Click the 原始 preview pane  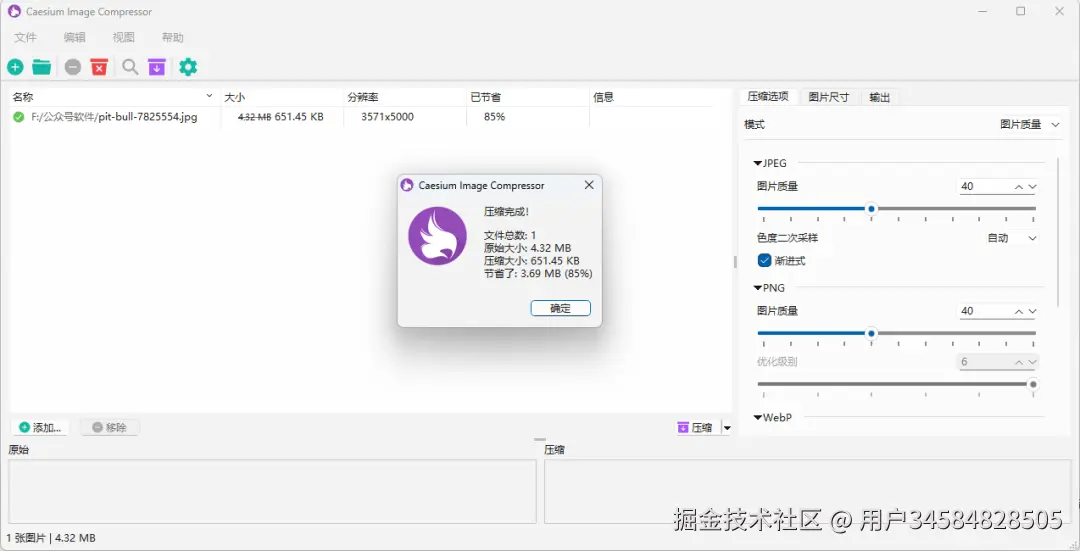click(272, 491)
